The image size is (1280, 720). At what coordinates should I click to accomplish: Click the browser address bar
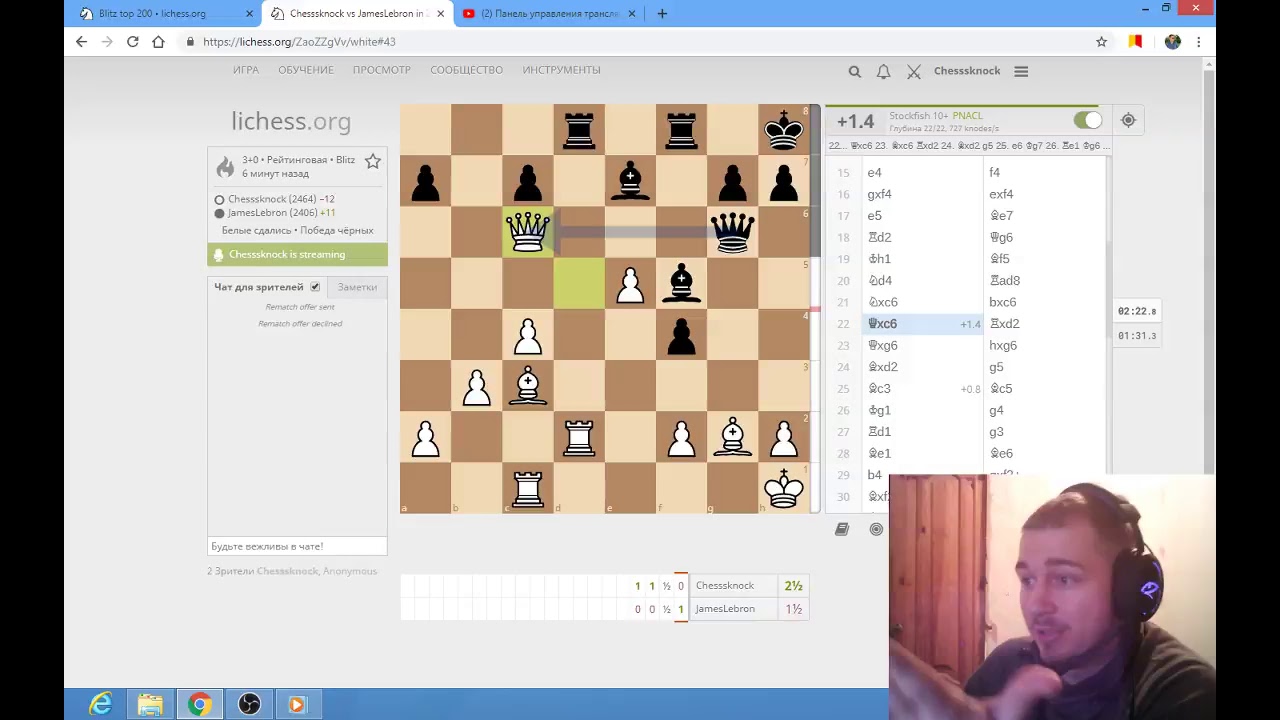pyautogui.click(x=640, y=42)
